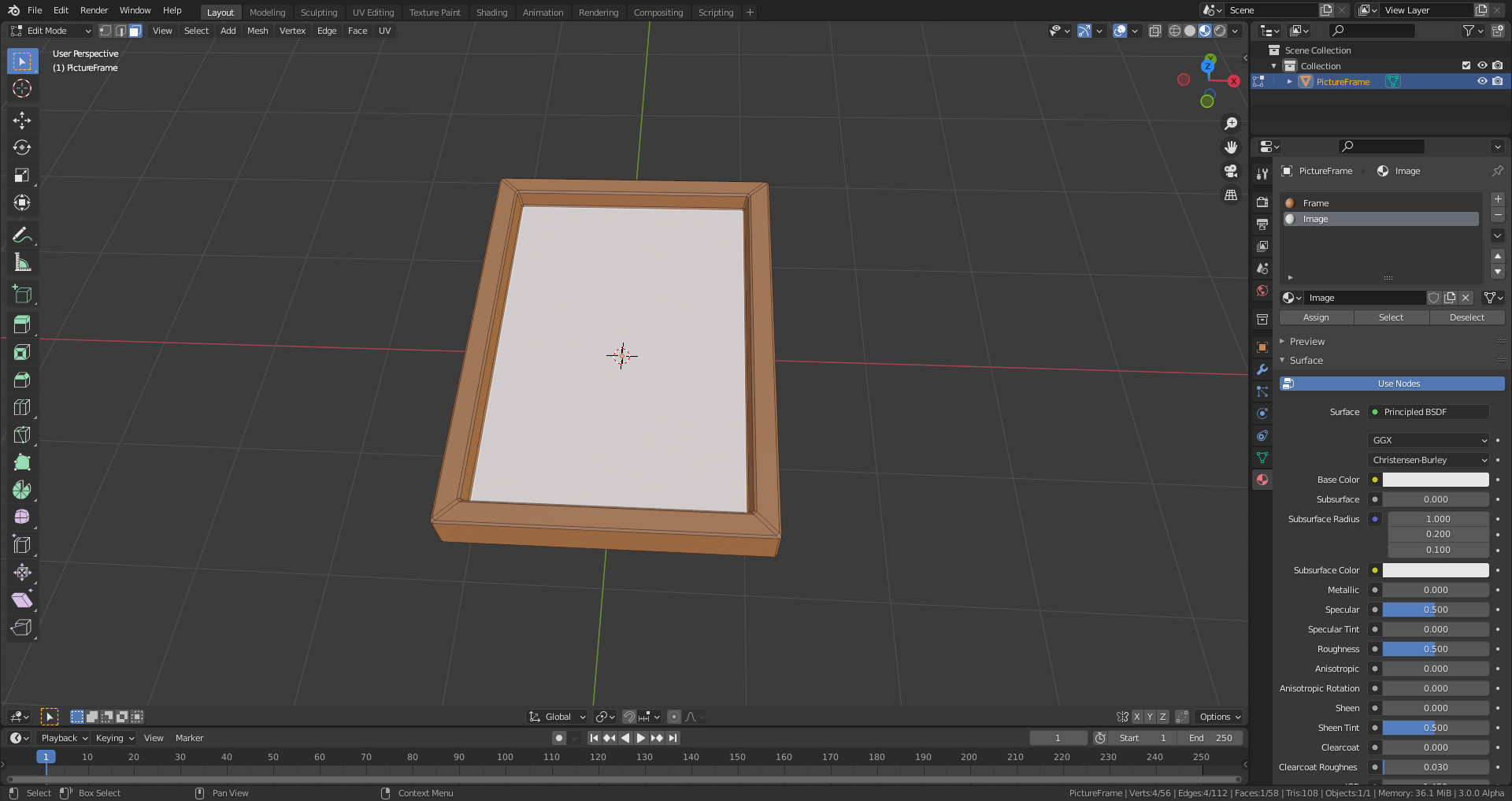Screen dimensions: 1512x801
Task: Activate the Scale tool
Action: point(22,175)
